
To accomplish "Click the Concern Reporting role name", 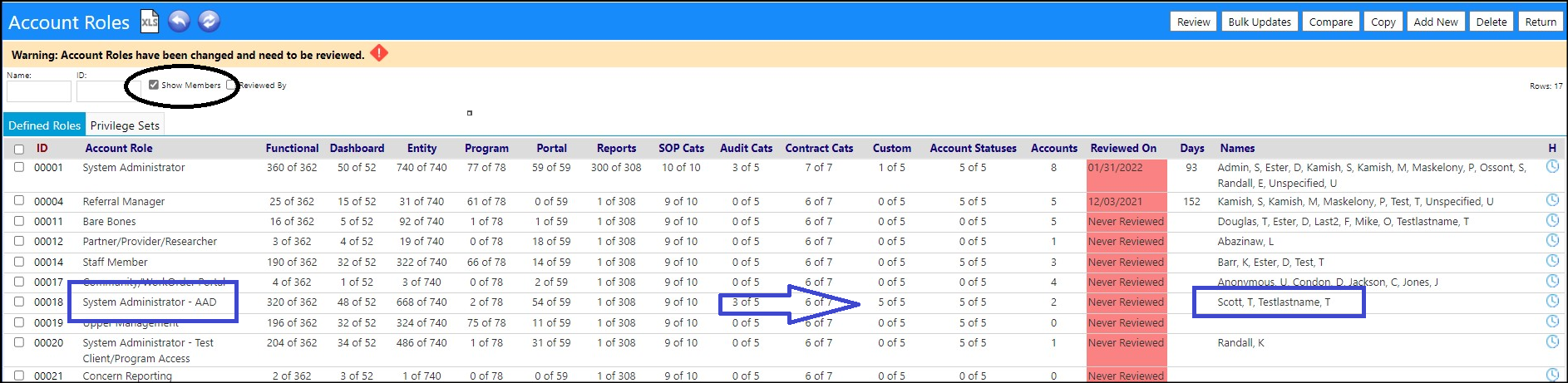I will 127,376.
